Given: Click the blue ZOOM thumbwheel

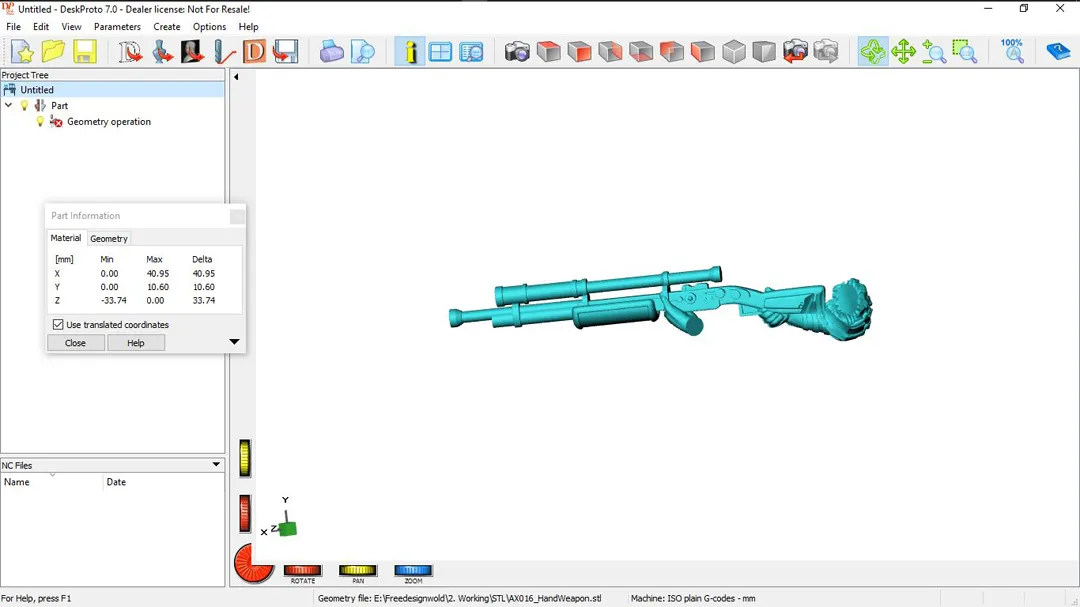Looking at the screenshot, I should click(x=413, y=570).
